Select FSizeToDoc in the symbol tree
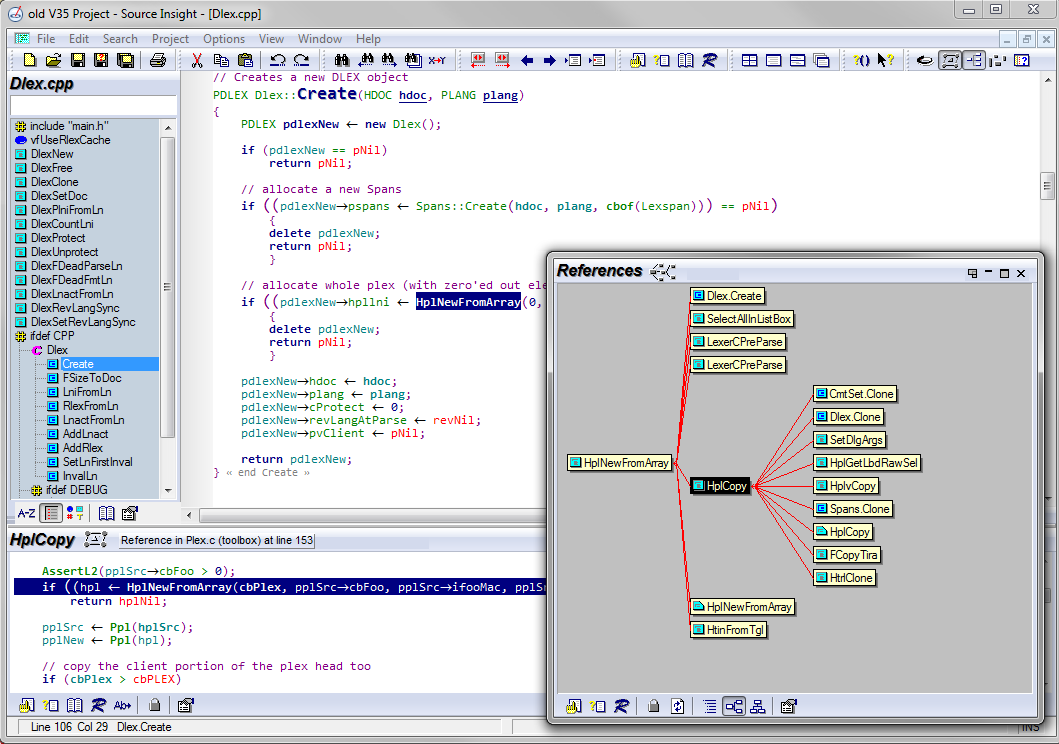This screenshot has height=744, width=1059. pyautogui.click(x=92, y=378)
